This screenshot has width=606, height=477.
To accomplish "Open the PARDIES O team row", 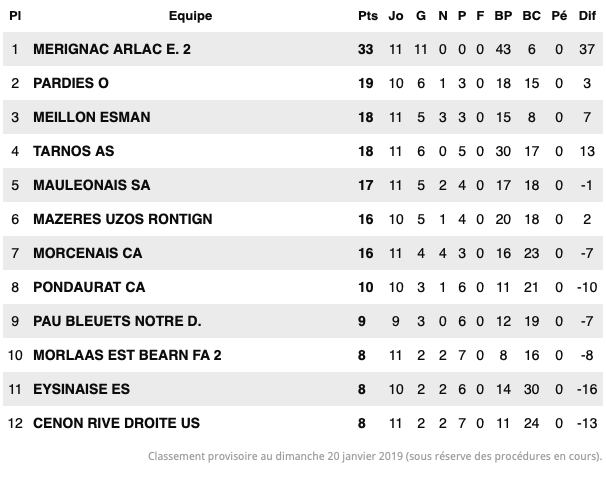I will pos(303,83).
